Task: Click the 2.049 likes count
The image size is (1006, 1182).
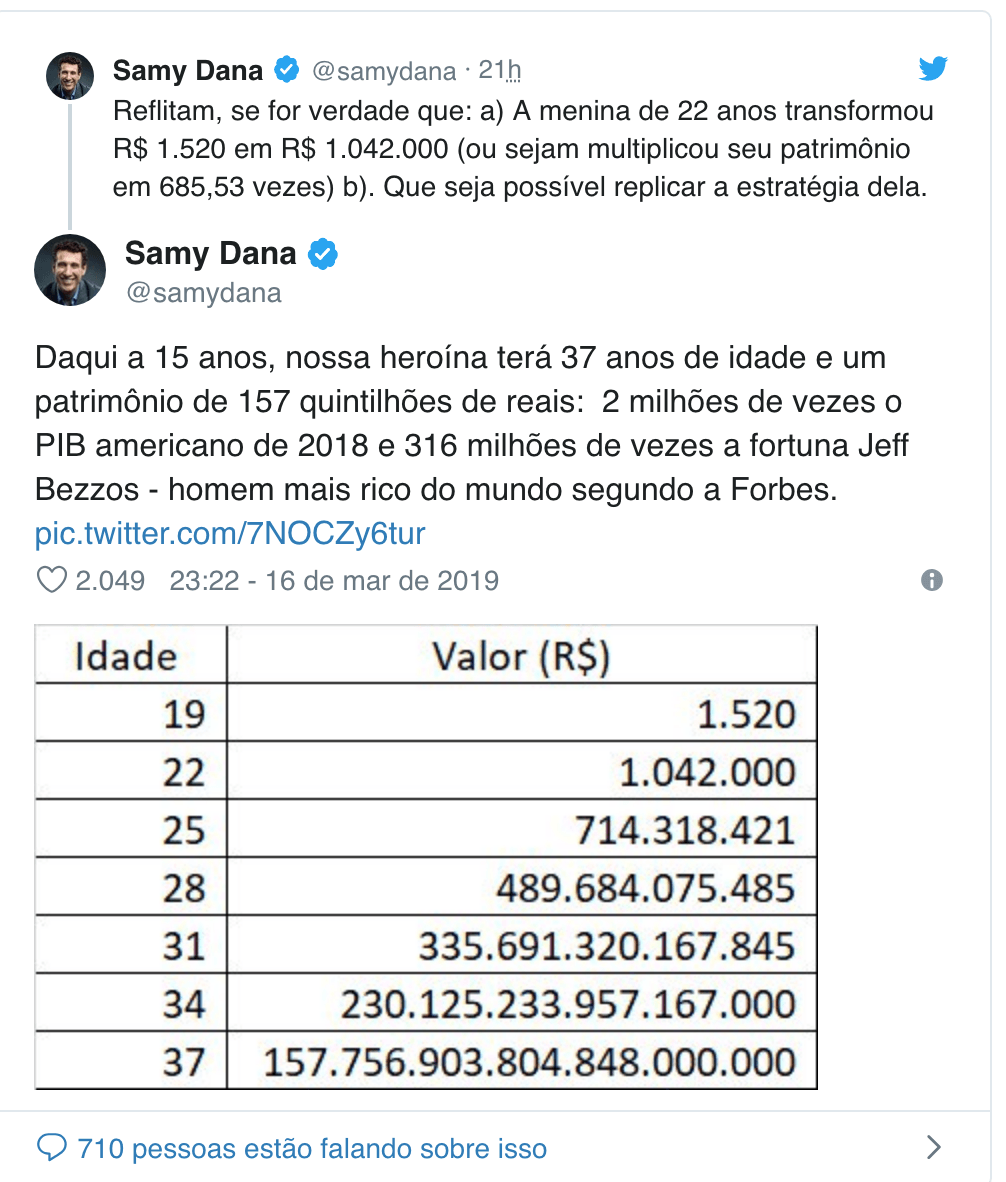Action: (110, 580)
